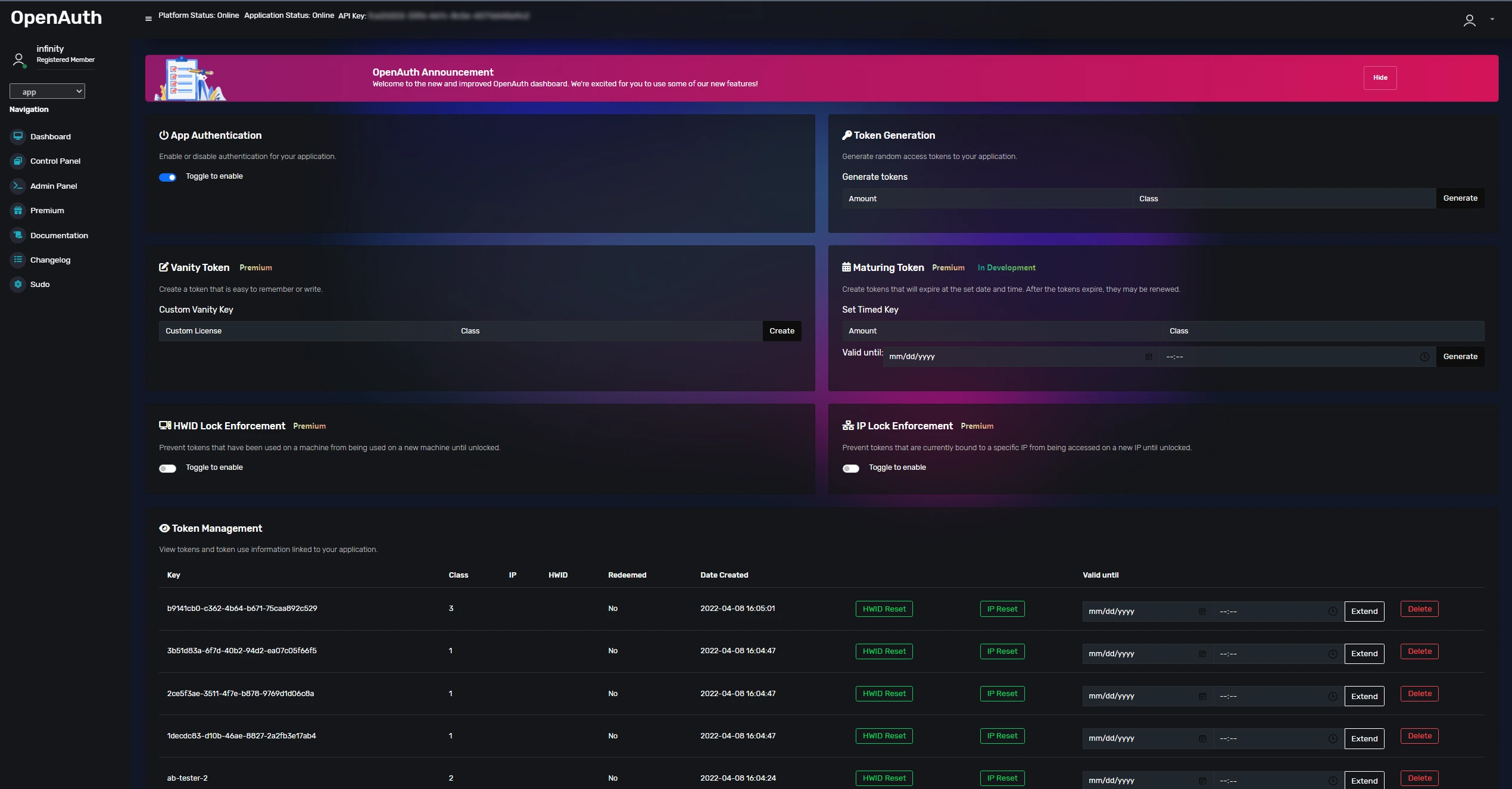Image resolution: width=1512 pixels, height=789 pixels.
Task: Expand the app selector dropdown
Action: point(46,91)
